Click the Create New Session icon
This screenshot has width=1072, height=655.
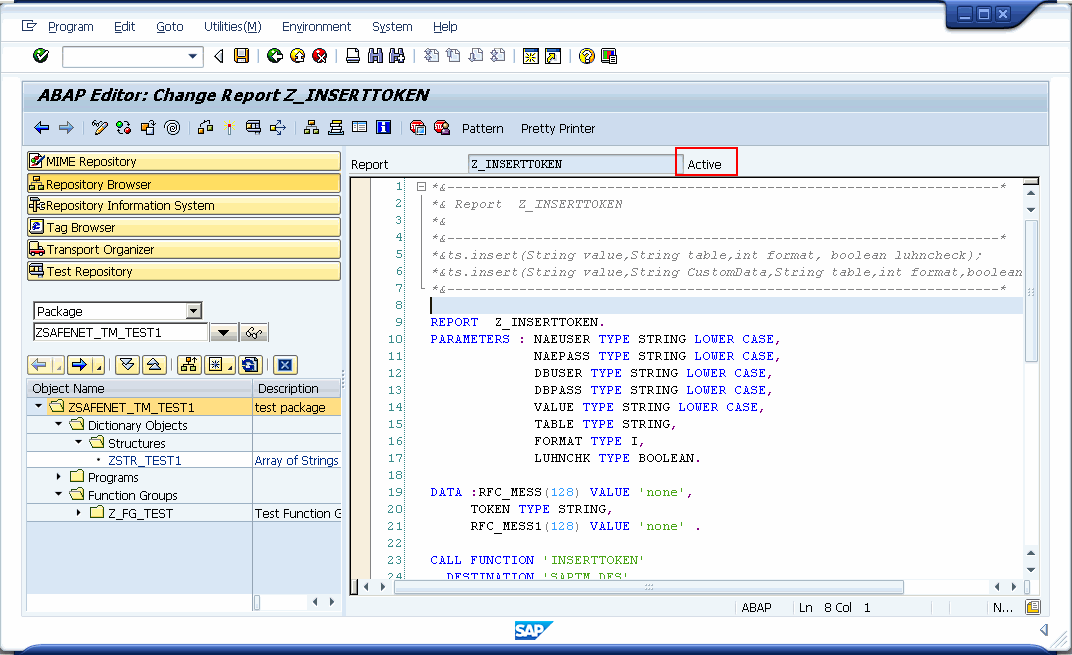coord(531,56)
